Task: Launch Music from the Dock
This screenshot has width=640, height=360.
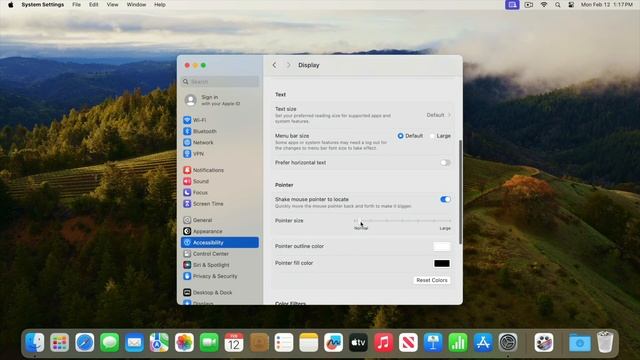Action: 383,342
